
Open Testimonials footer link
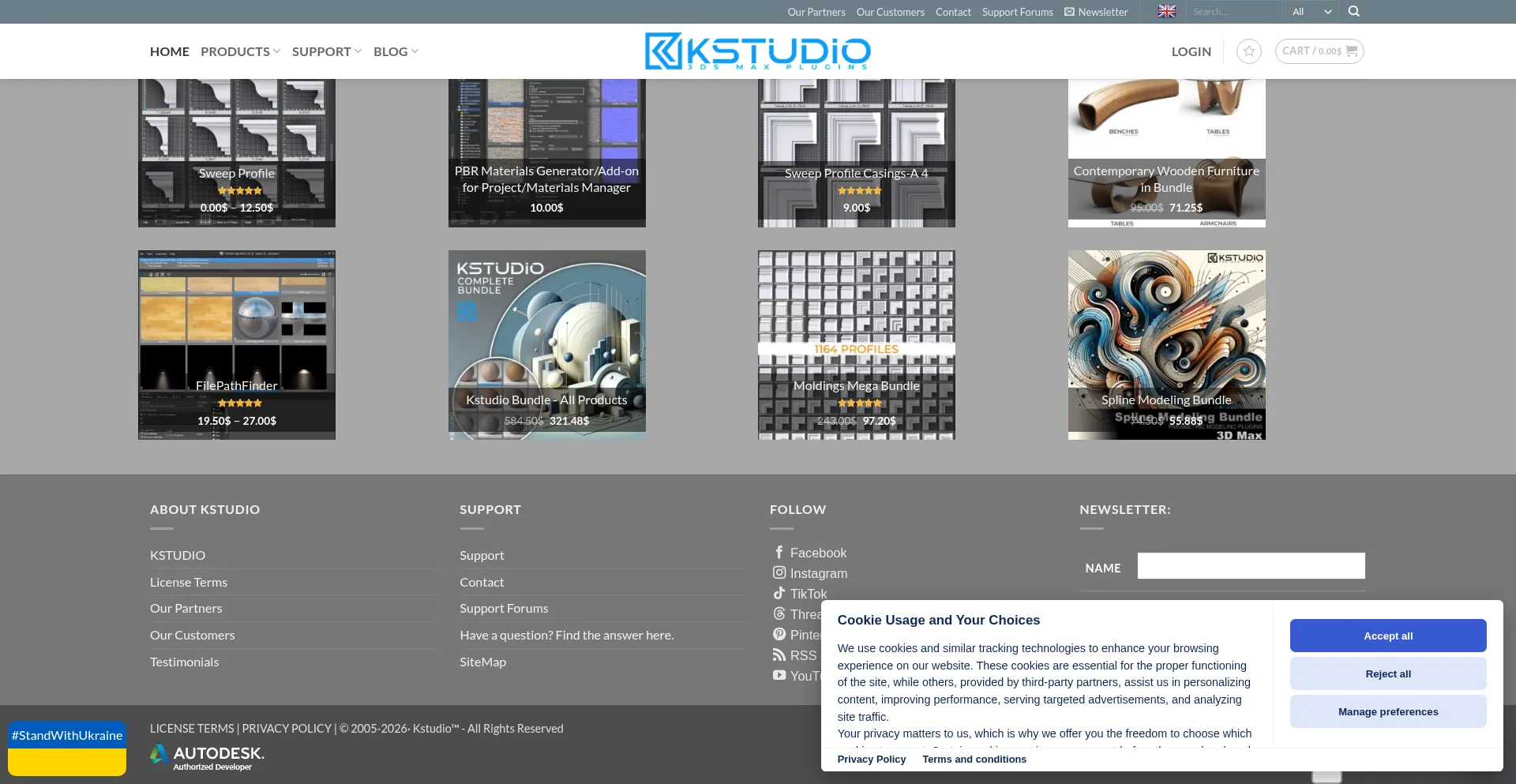(185, 662)
